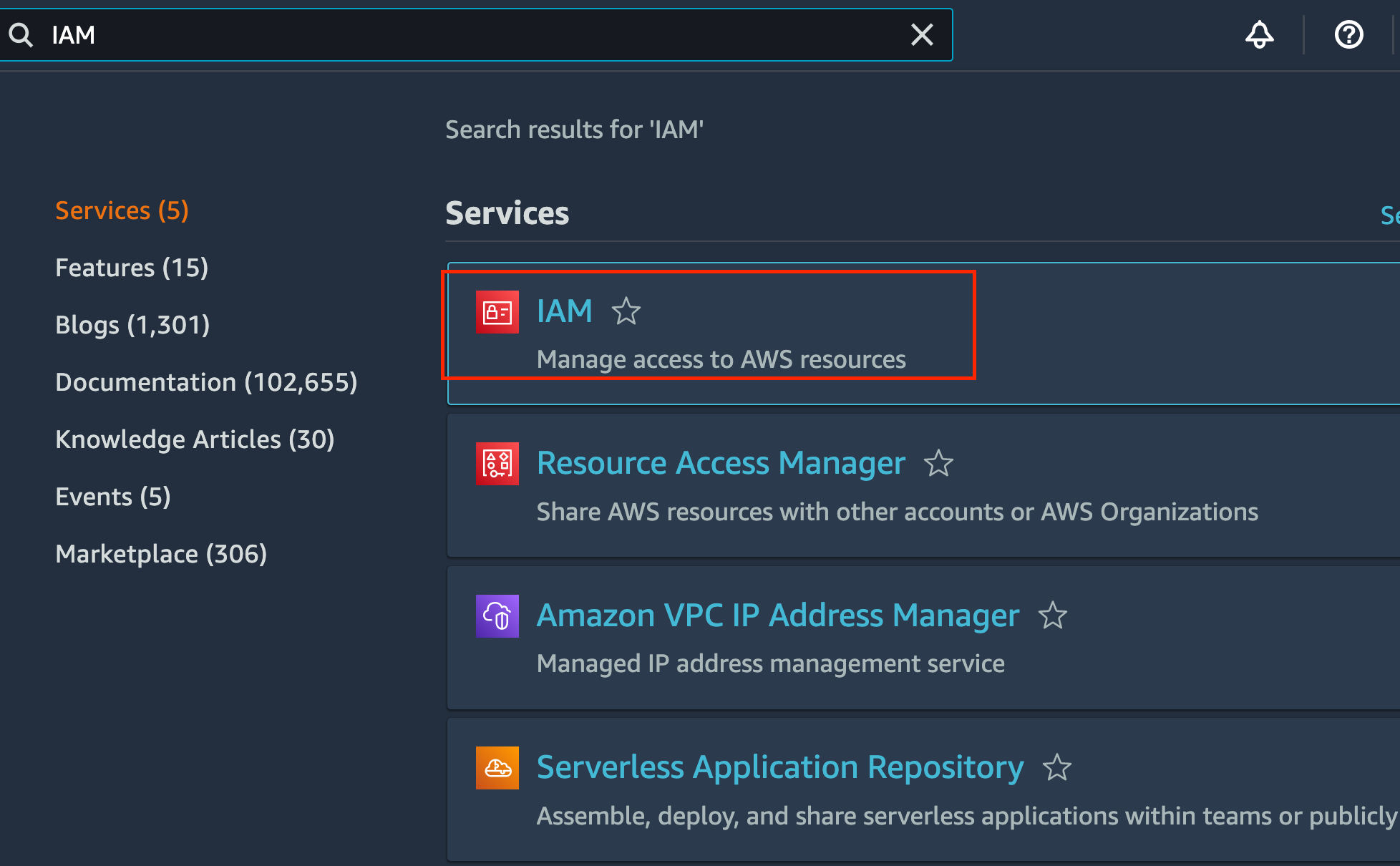Favorite IAM with its star
This screenshot has height=866, width=1400.
click(x=626, y=311)
